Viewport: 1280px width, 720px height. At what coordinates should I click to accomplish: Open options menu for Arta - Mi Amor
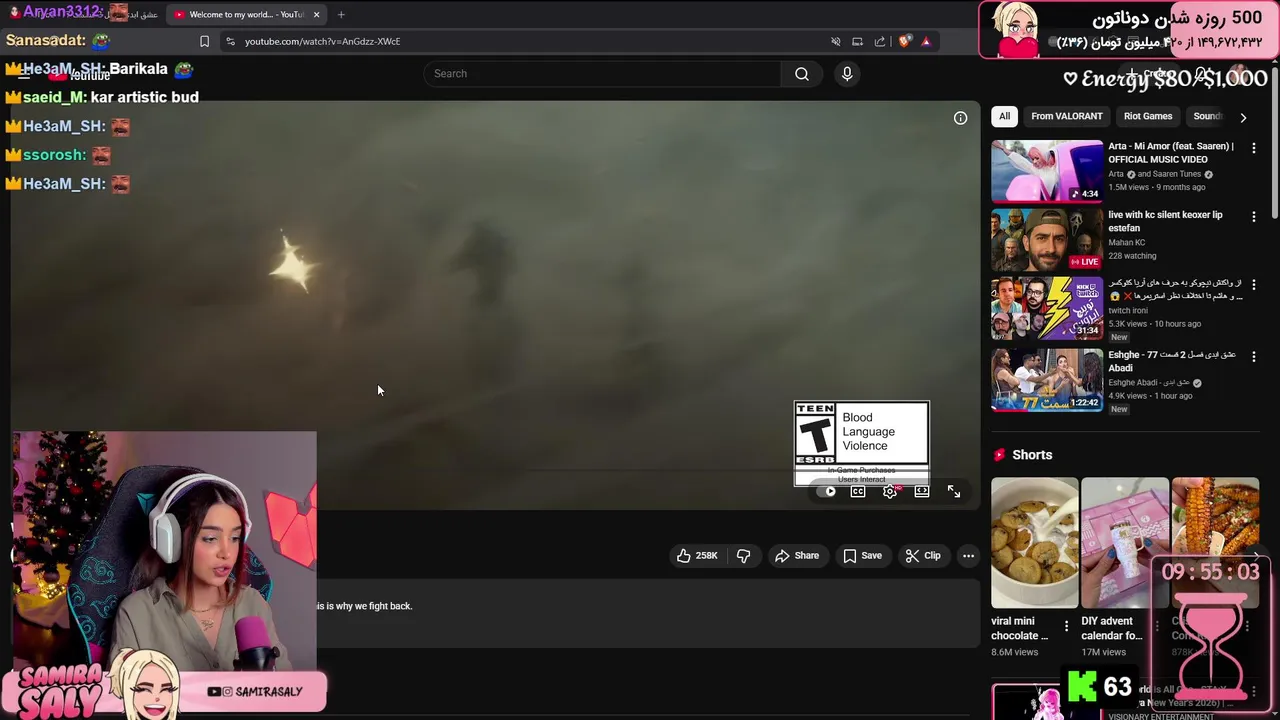coord(1254,148)
